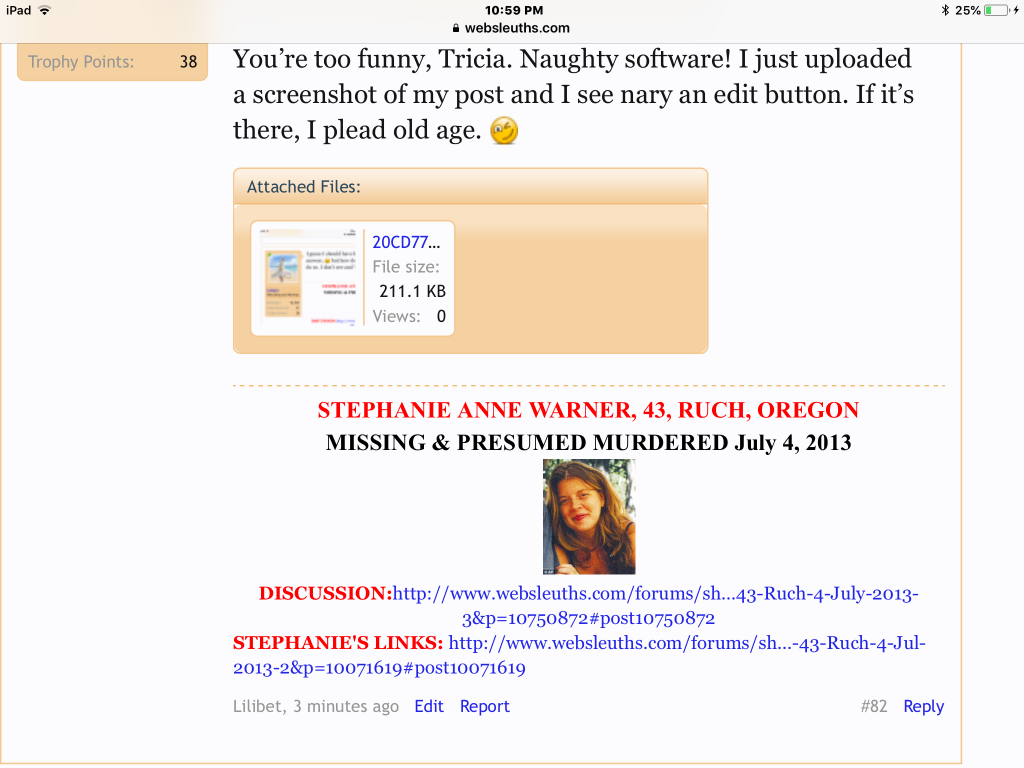Tap the battery icon in status bar
1024x768 pixels.
pyautogui.click(x=996, y=10)
